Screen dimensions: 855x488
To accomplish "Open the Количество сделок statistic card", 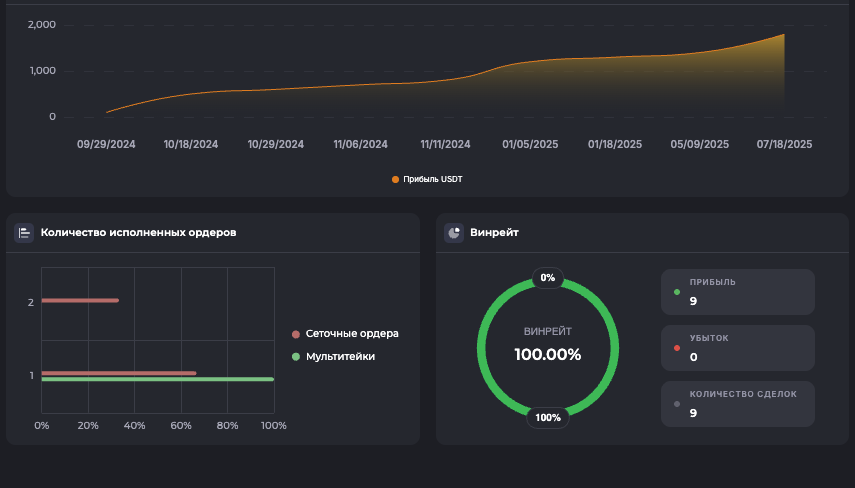I will (x=738, y=403).
